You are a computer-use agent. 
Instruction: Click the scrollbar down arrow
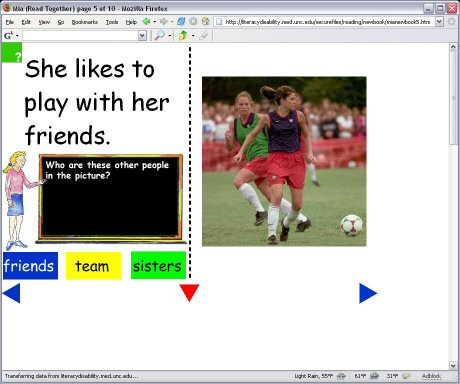coord(453,366)
